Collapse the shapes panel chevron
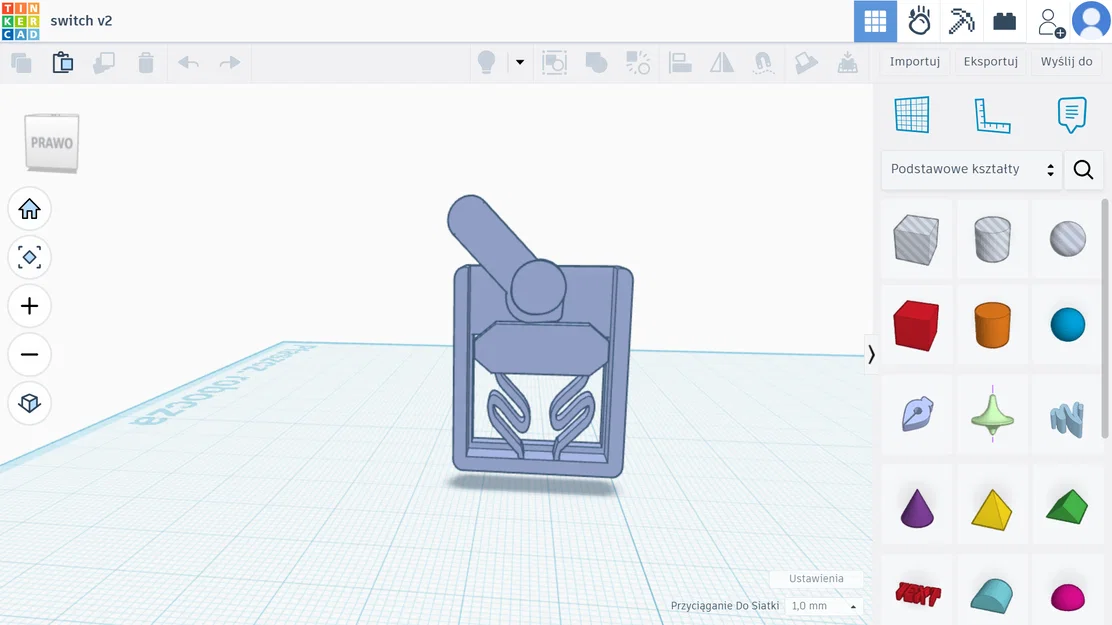This screenshot has height=625, width=1112. [871, 354]
